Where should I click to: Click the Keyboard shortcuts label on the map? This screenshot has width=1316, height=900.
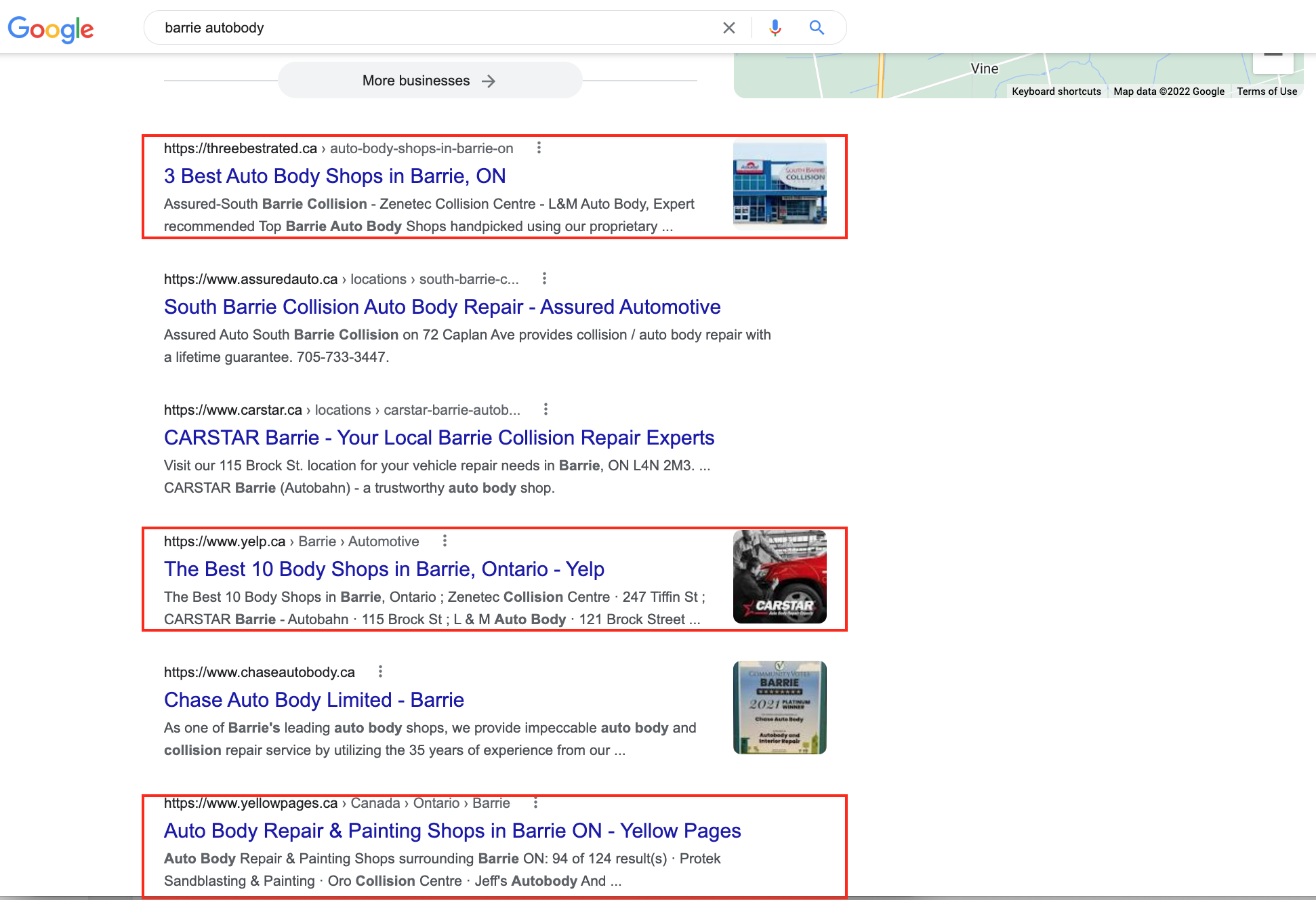(1056, 91)
